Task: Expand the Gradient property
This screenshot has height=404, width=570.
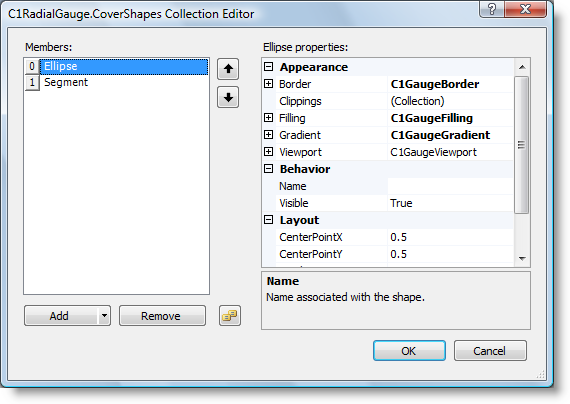Action: tap(268, 135)
